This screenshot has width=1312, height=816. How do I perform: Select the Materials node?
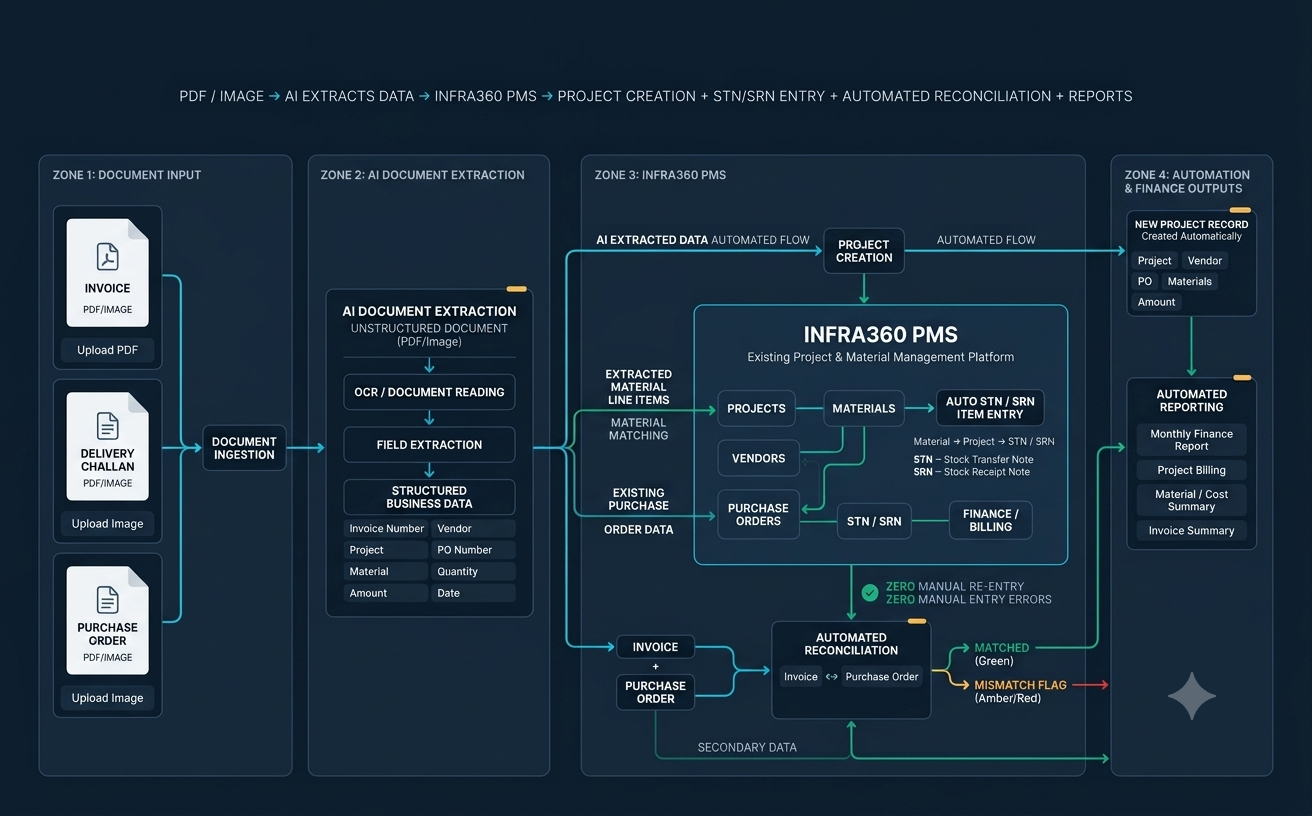click(864, 408)
